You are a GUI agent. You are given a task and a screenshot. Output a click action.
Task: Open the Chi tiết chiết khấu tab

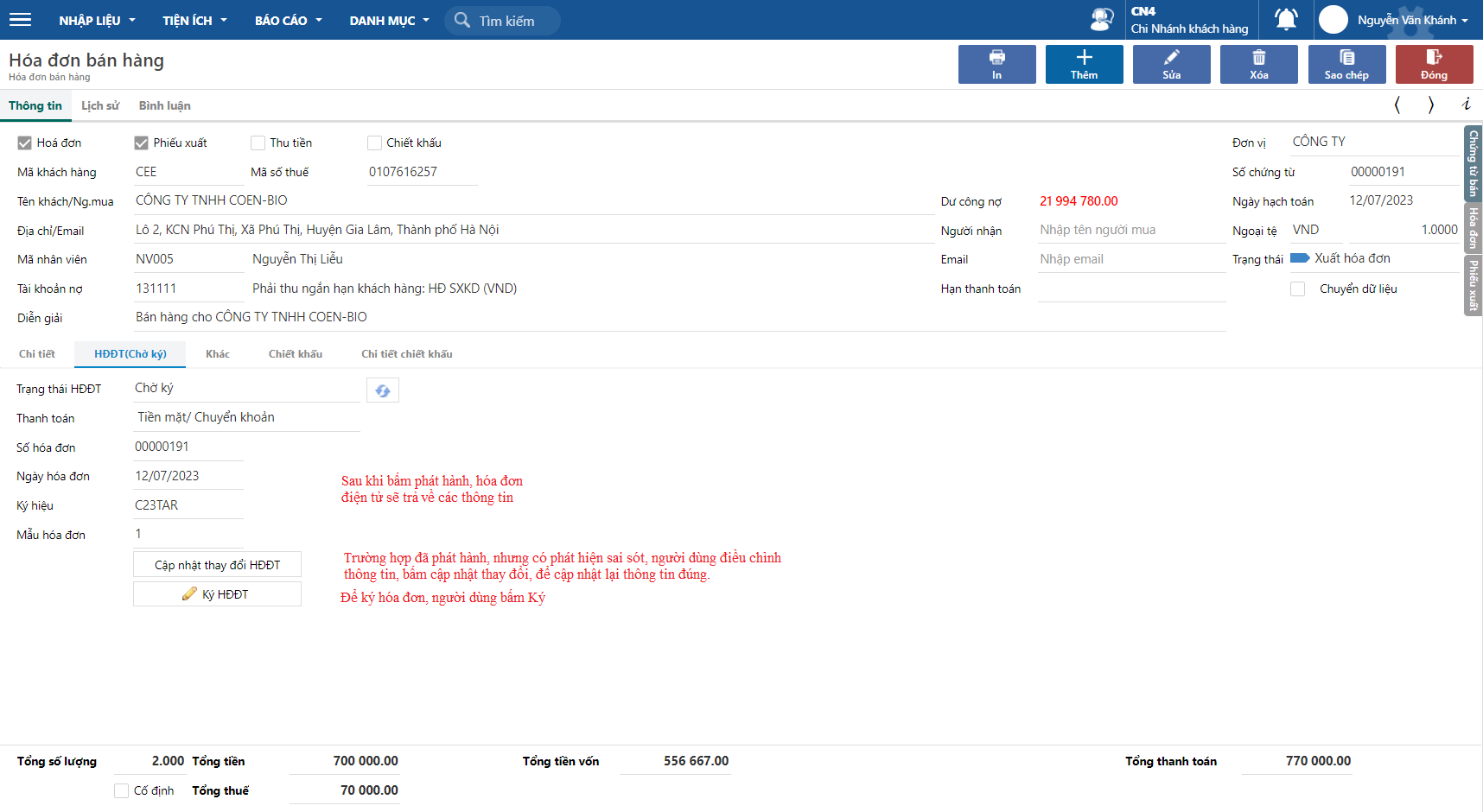pyautogui.click(x=406, y=354)
